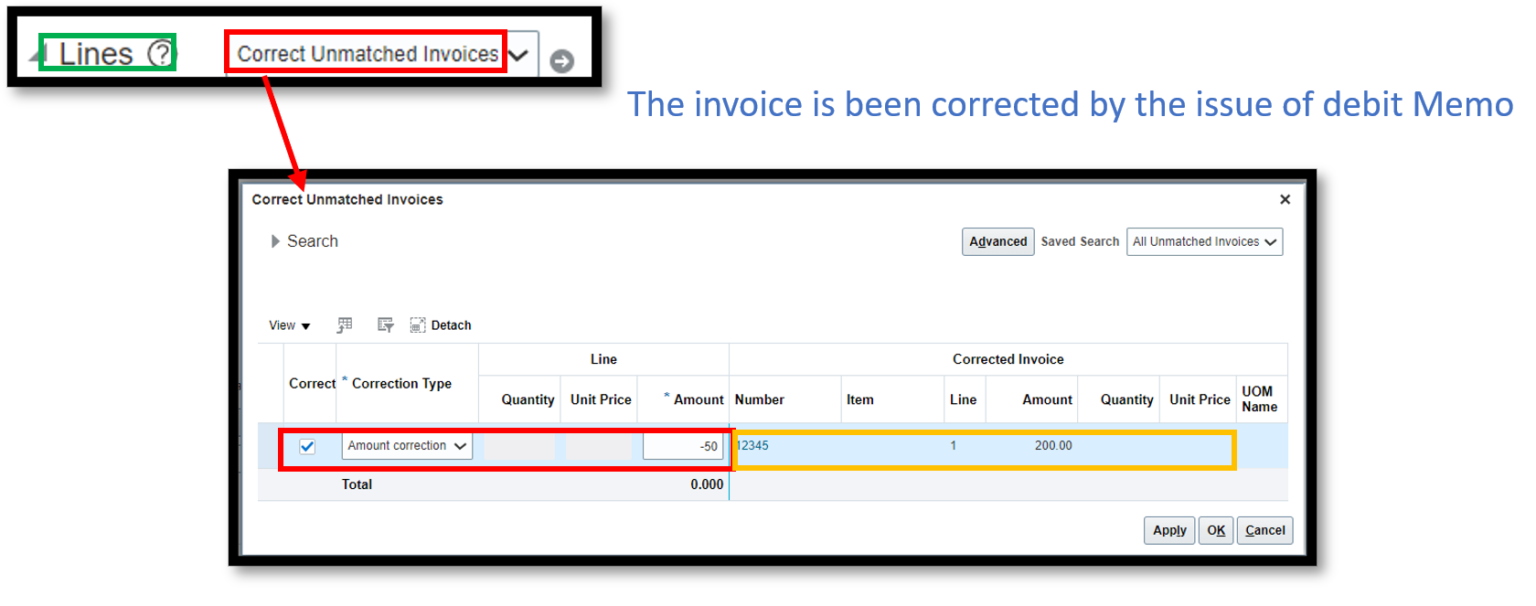Screen dimensions: 1536x606
Task: Click the Go arrow beside Correct Unmatched Invoices
Action: tap(560, 60)
